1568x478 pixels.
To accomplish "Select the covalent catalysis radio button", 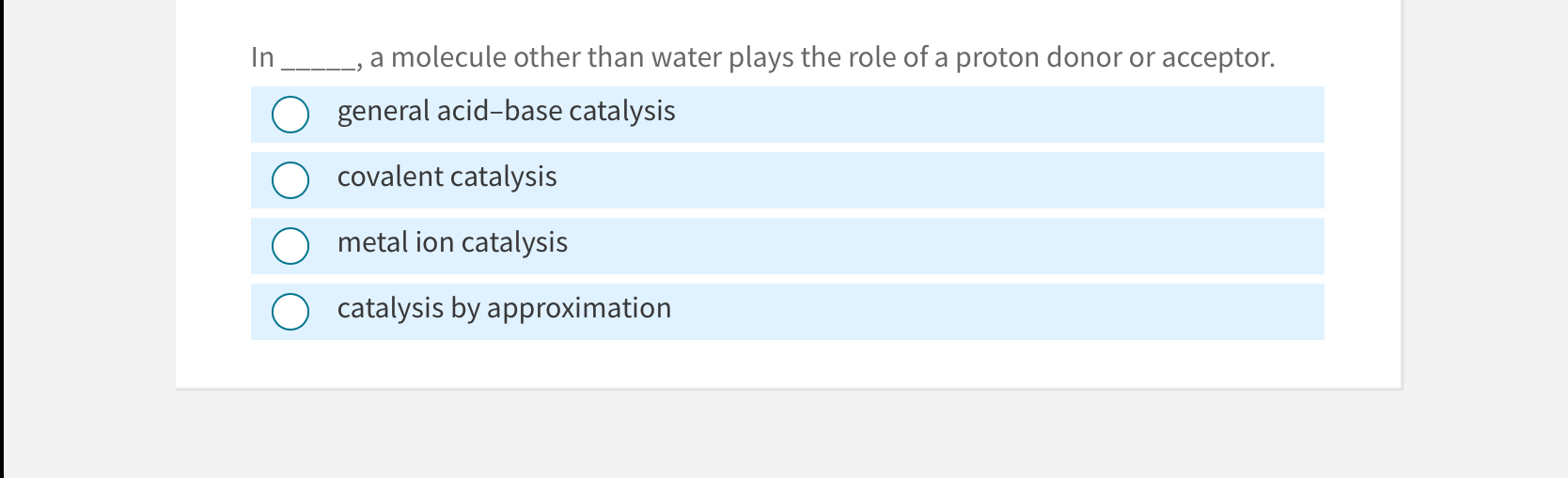I will pos(290,180).
